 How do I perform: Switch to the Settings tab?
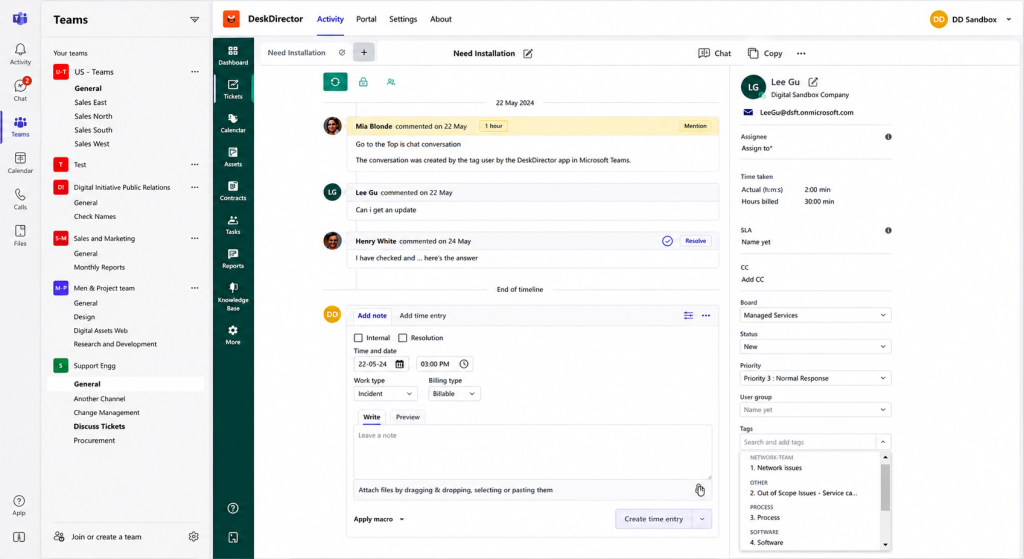[x=403, y=19]
